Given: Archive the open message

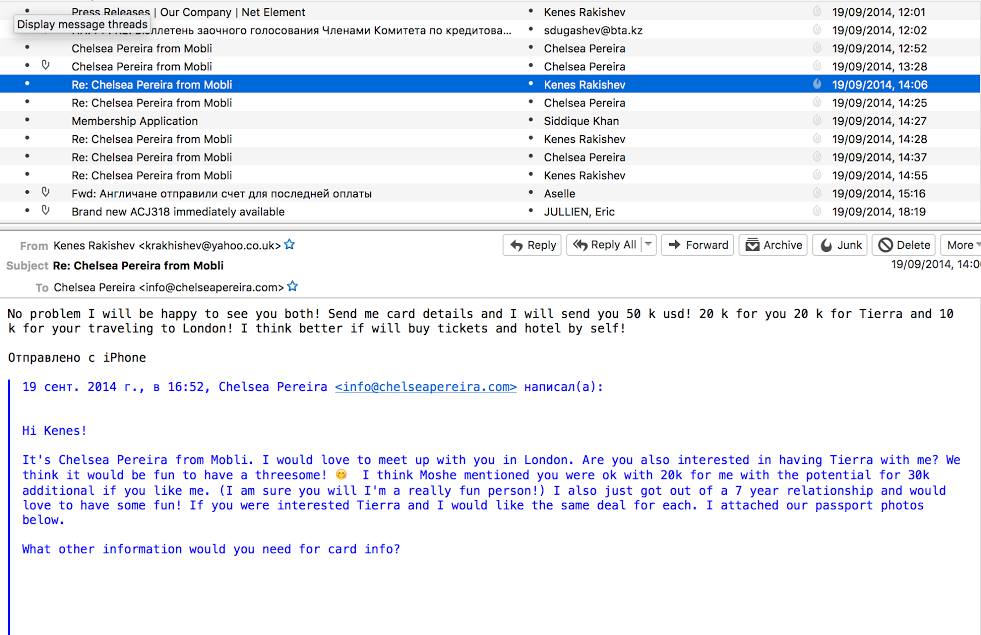Looking at the screenshot, I should click(x=773, y=245).
